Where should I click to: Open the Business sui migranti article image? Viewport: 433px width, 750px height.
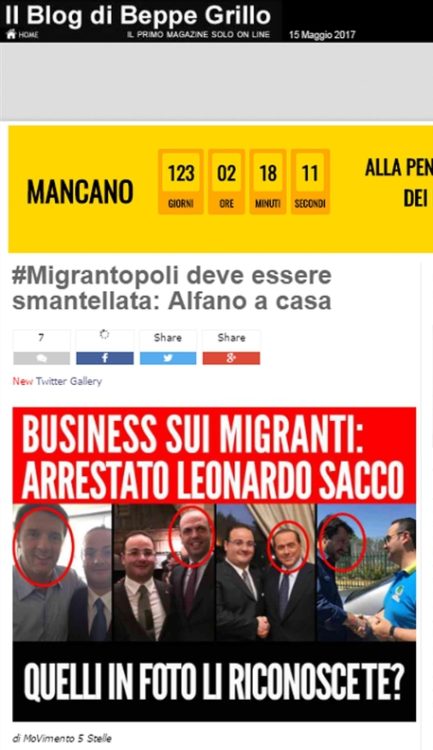point(214,564)
